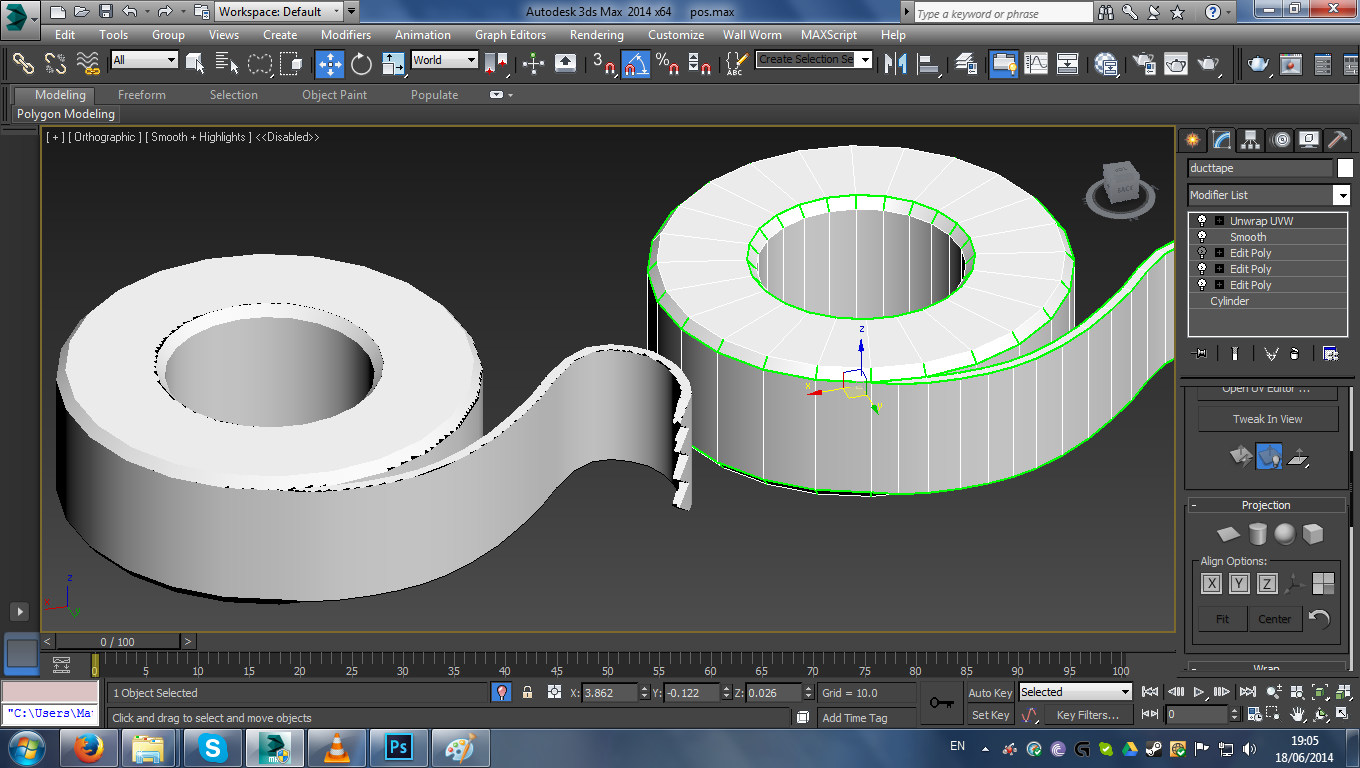Viewport: 1360px width, 768px height.
Task: Apply cylindrical projection mapping icon
Action: point(1257,534)
